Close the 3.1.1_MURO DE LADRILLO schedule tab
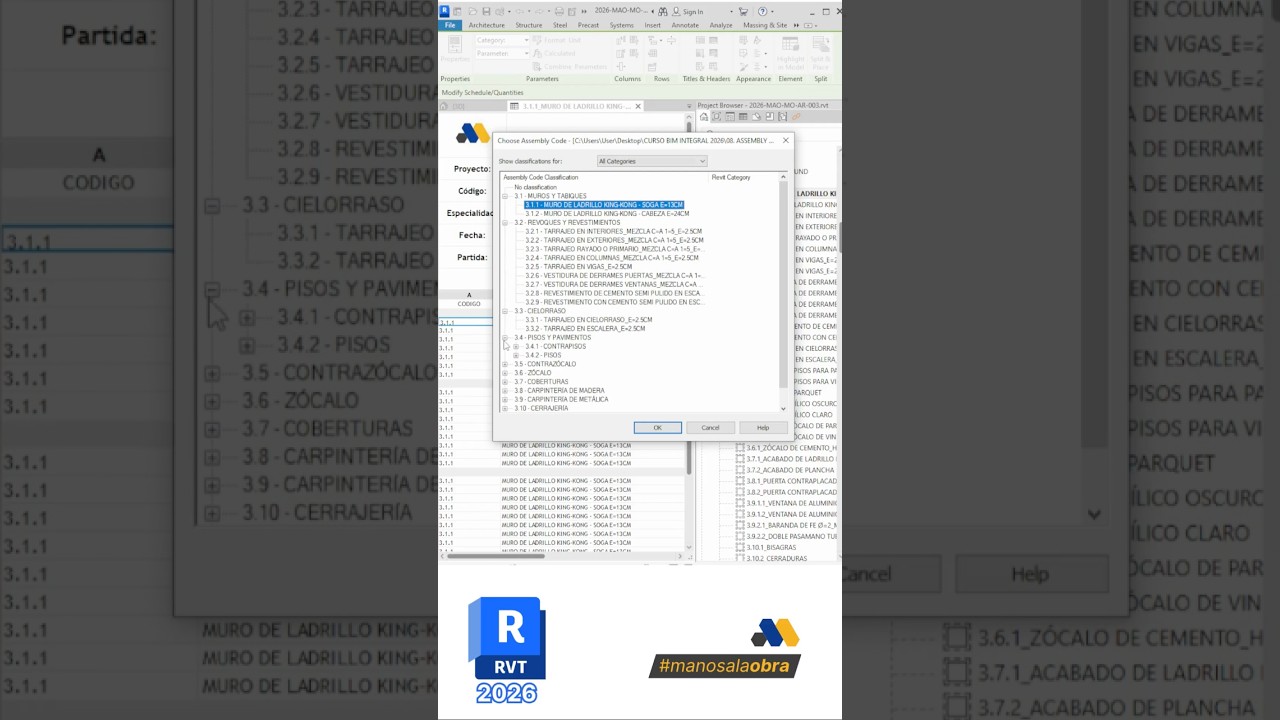 [638, 106]
